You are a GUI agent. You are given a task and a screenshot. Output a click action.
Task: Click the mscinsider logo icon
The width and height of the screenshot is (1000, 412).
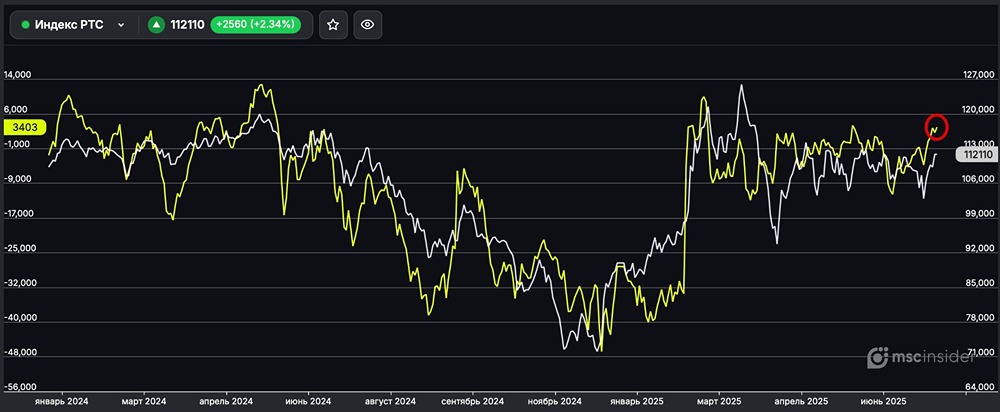[877, 357]
